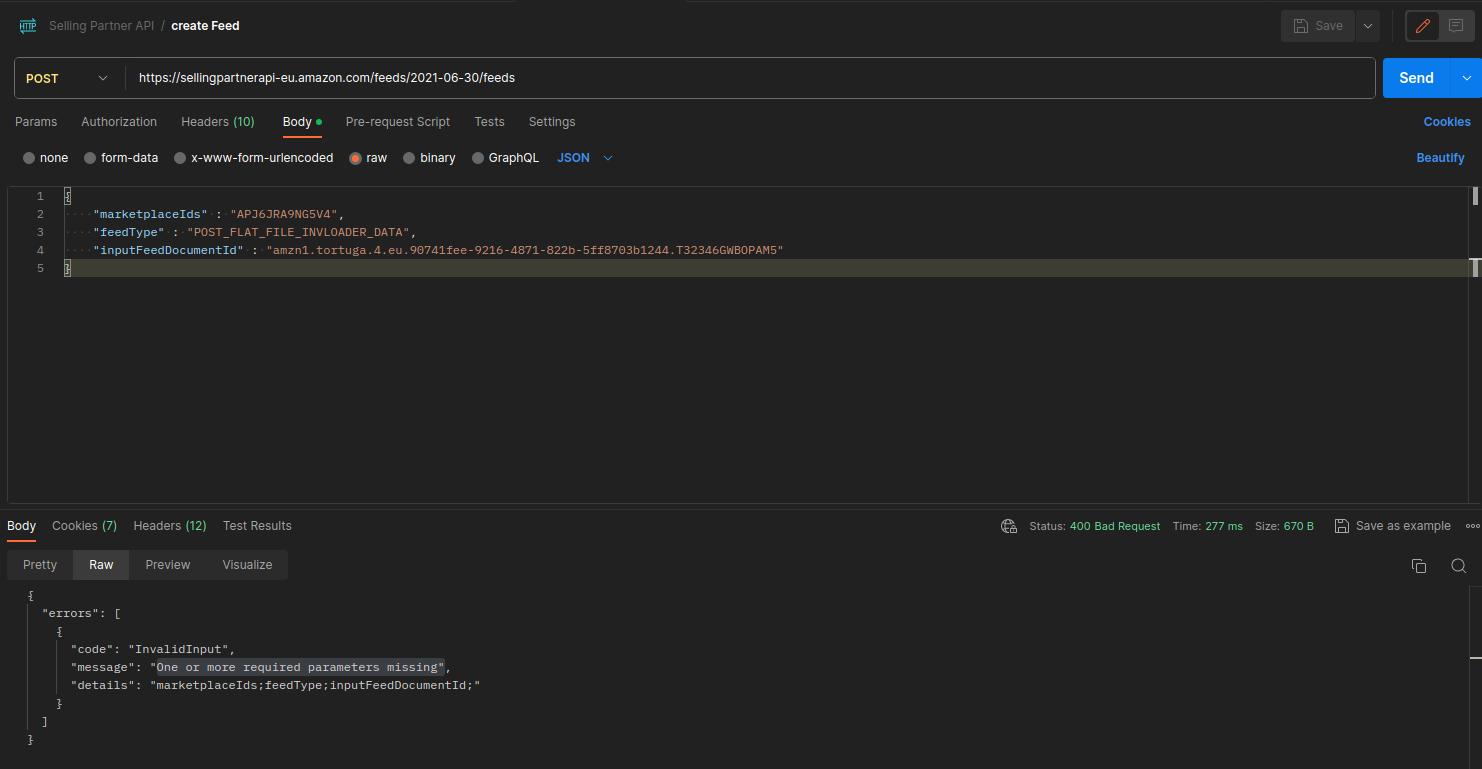The height and width of the screenshot is (769, 1482).
Task: Open the Pretty response view tab
Action: (39, 564)
